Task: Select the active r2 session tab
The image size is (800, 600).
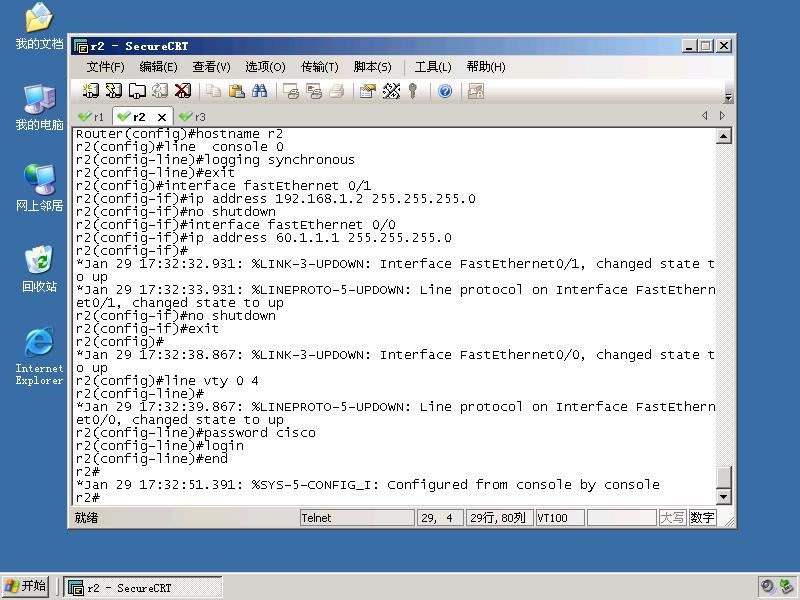Action: tap(138, 117)
